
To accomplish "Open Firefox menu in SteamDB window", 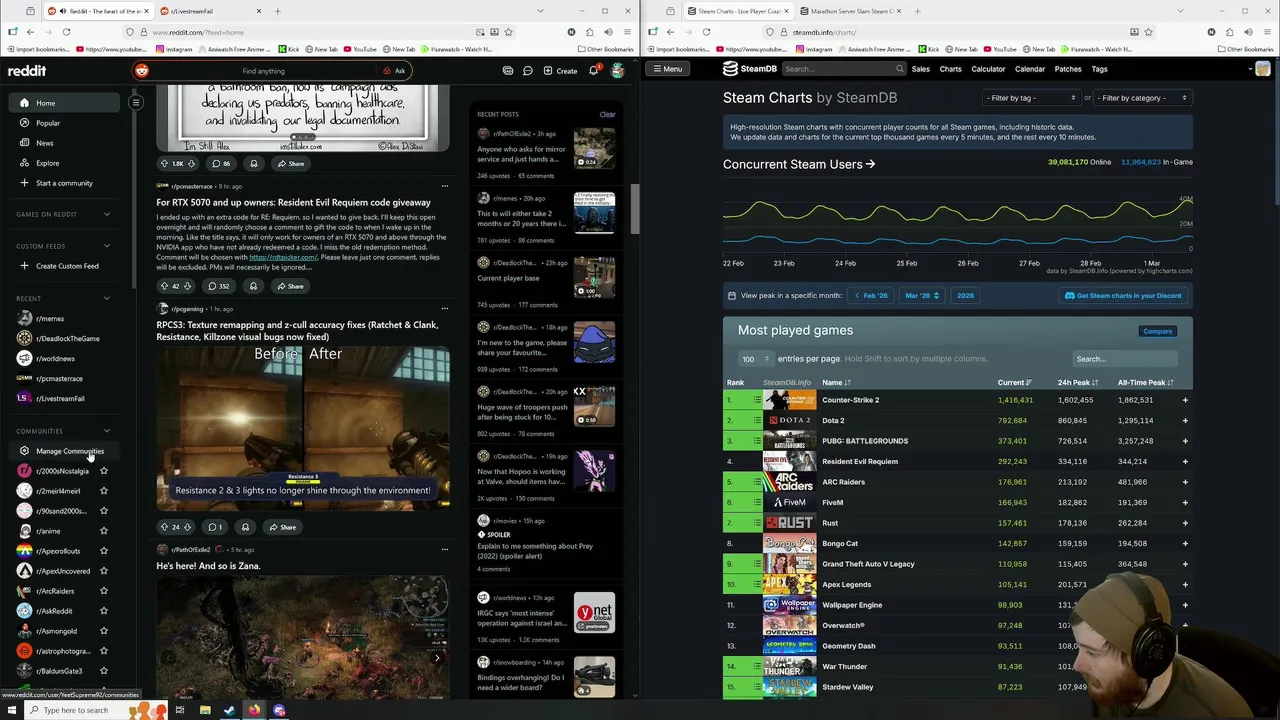I will coord(1267,32).
